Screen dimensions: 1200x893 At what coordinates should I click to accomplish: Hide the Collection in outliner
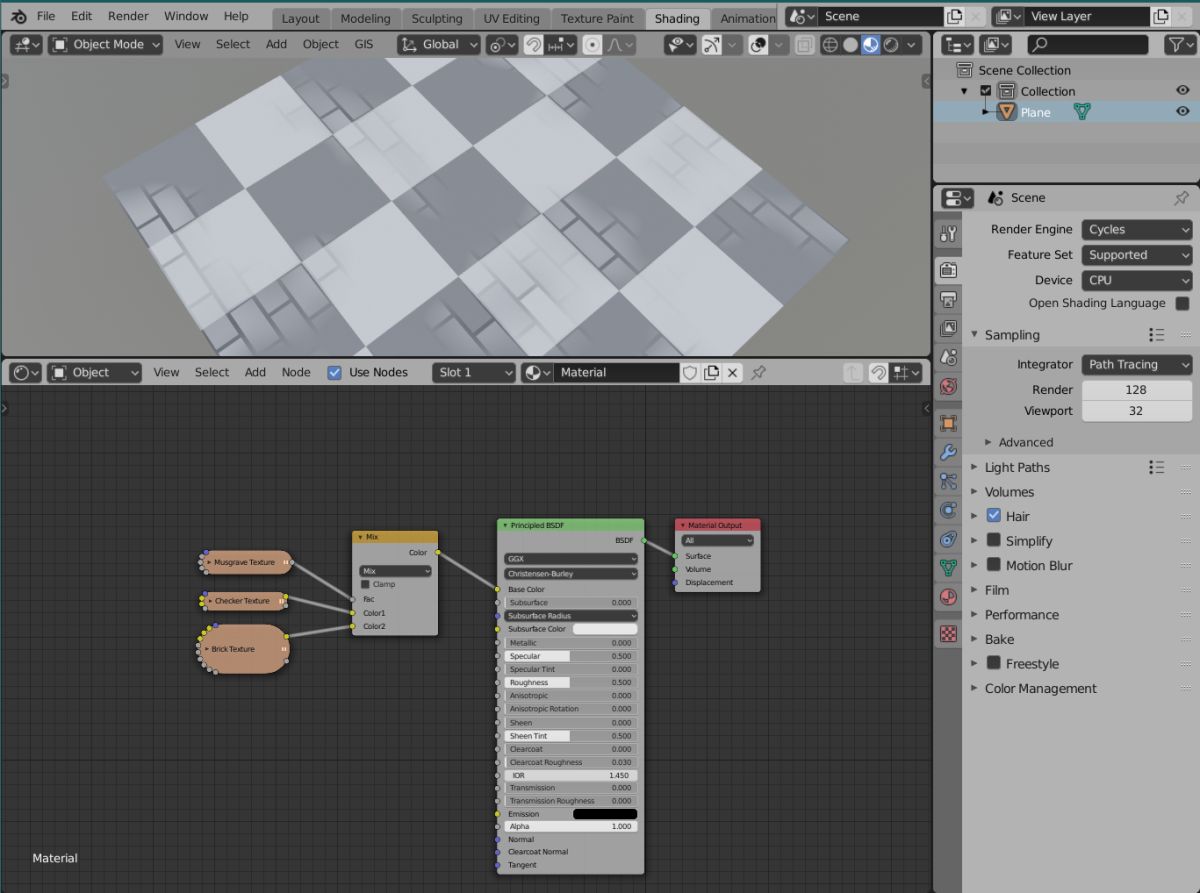(1182, 91)
